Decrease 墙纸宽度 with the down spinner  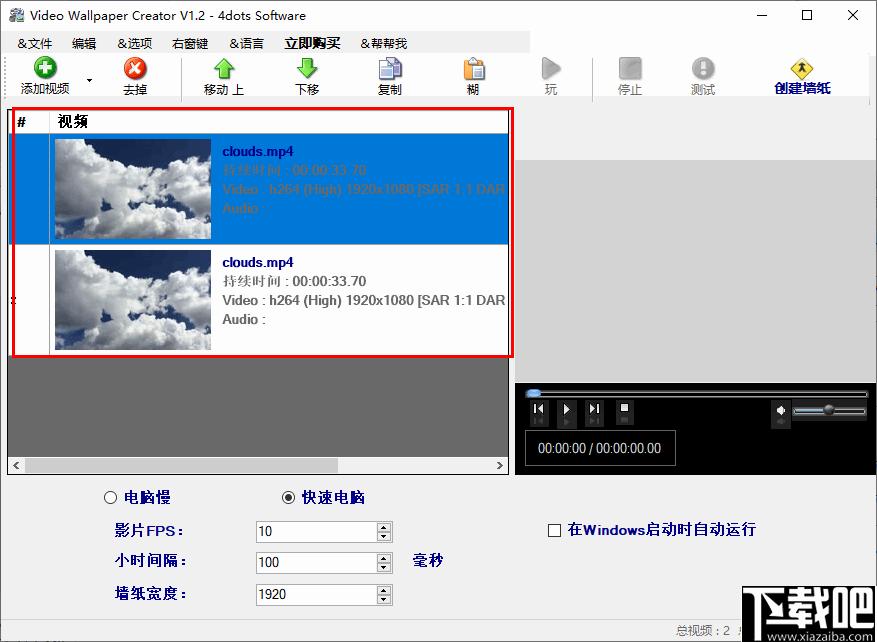click(384, 599)
